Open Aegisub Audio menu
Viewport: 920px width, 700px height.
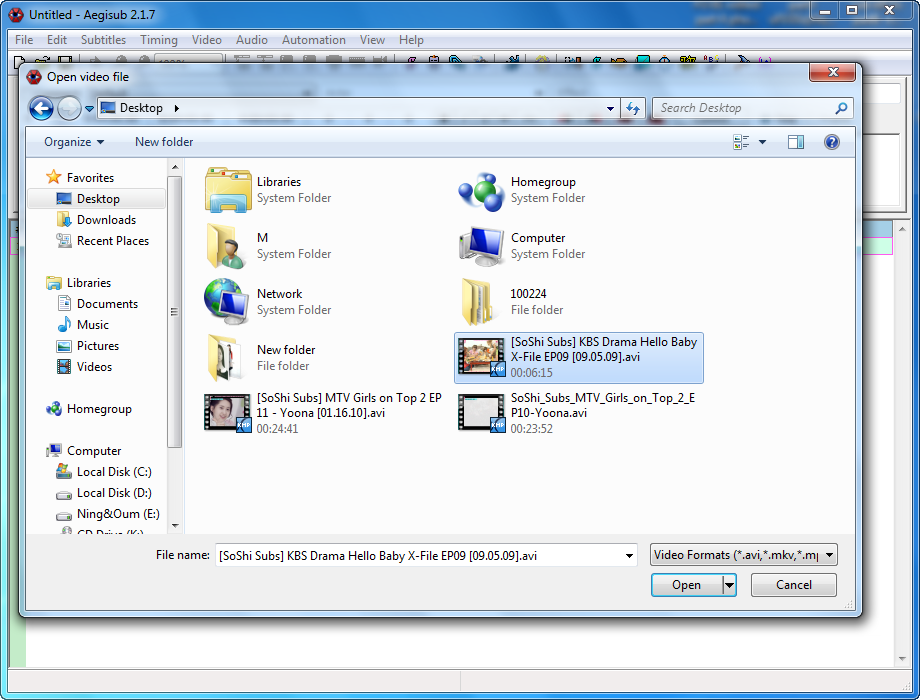[x=252, y=40]
